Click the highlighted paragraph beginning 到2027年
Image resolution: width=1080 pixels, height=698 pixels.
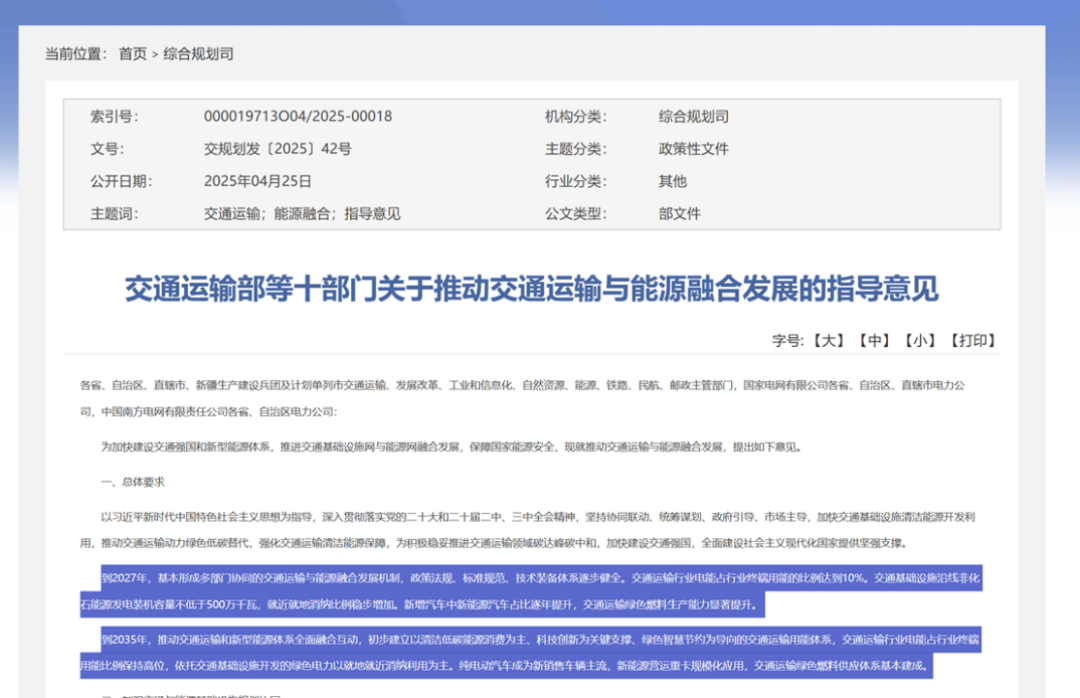[531, 591]
